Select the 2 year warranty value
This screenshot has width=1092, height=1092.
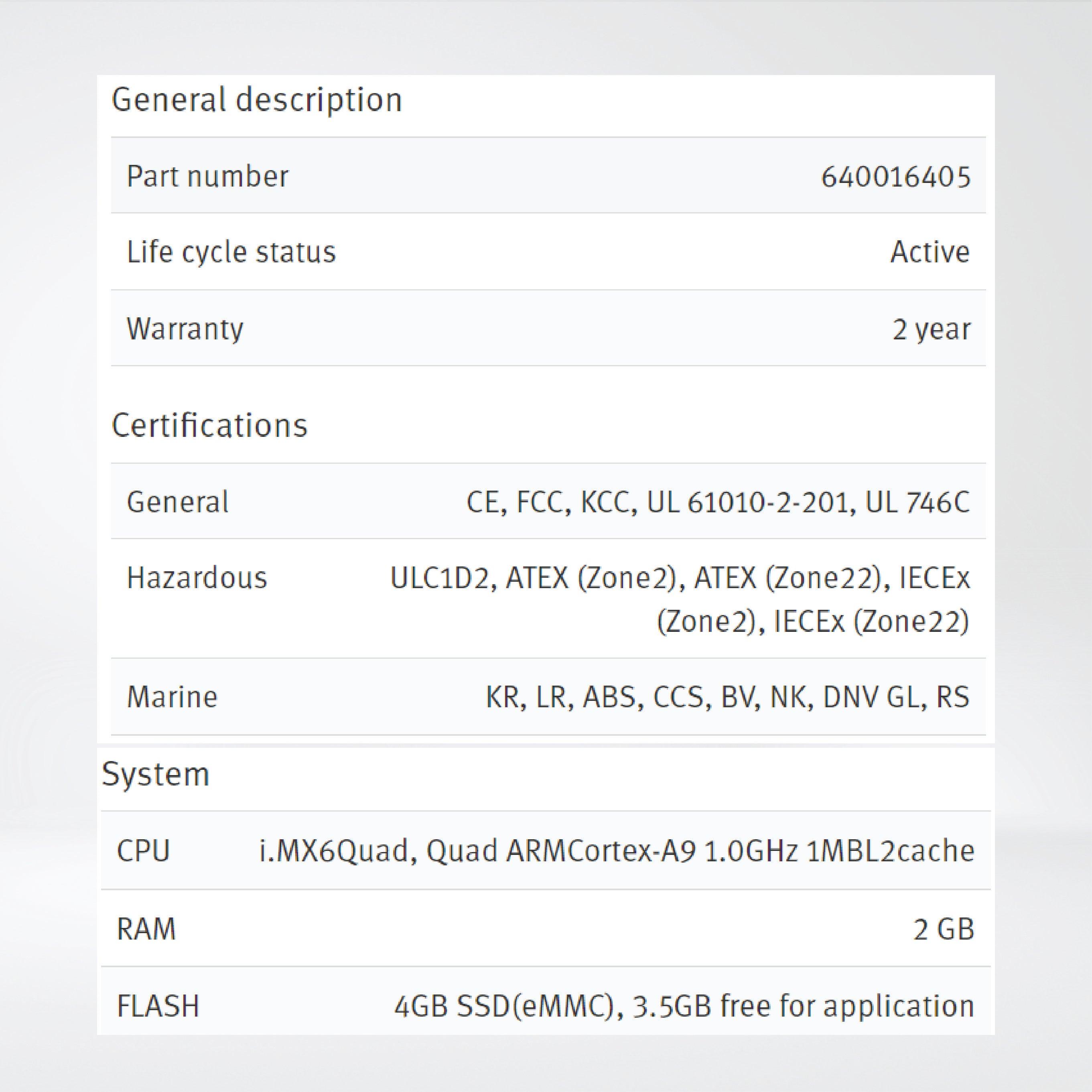tap(931, 329)
